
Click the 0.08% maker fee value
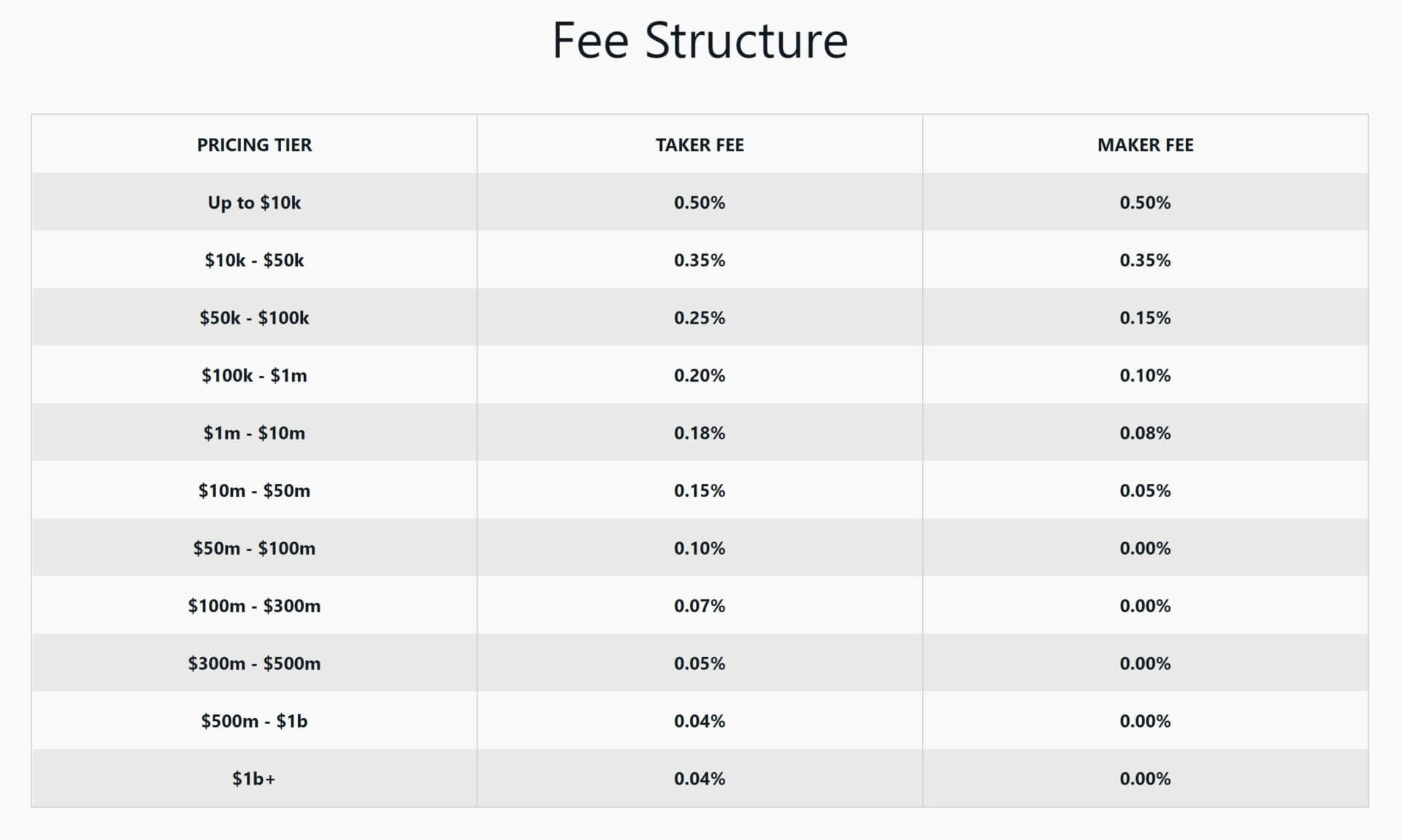pyautogui.click(x=1145, y=433)
